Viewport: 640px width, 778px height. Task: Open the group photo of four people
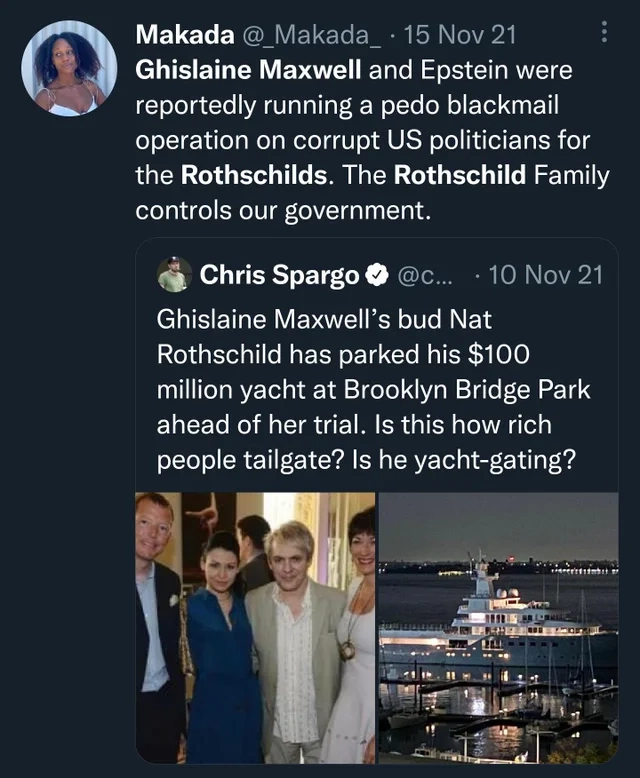coord(256,627)
